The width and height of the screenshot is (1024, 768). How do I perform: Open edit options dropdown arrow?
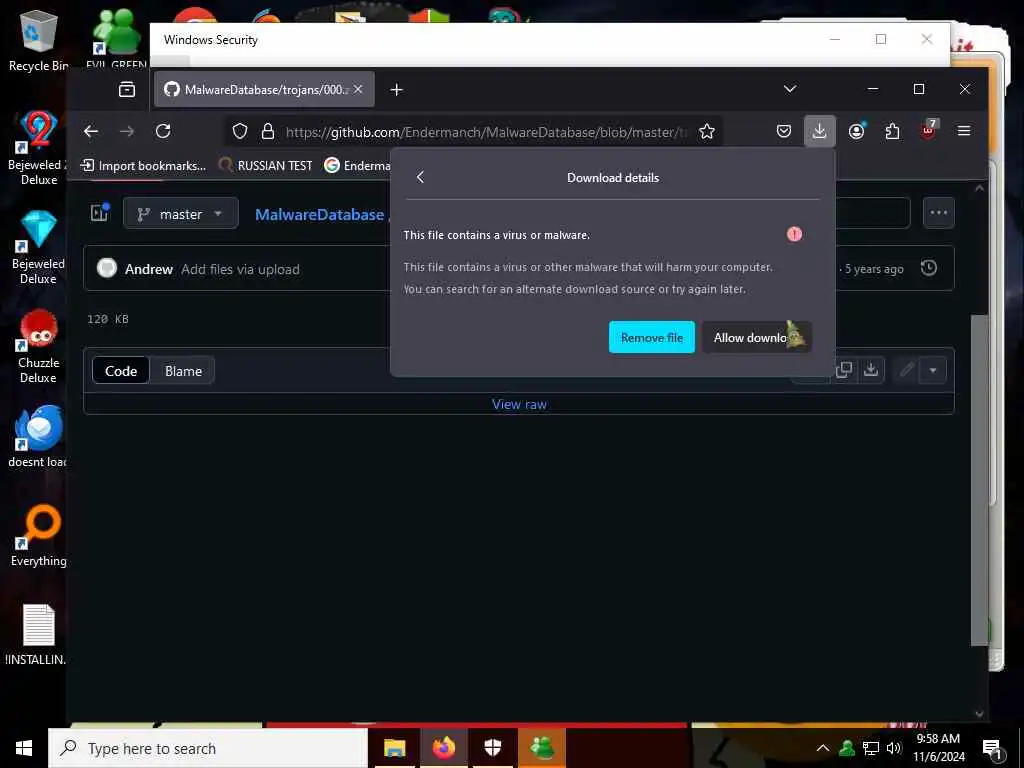[933, 370]
